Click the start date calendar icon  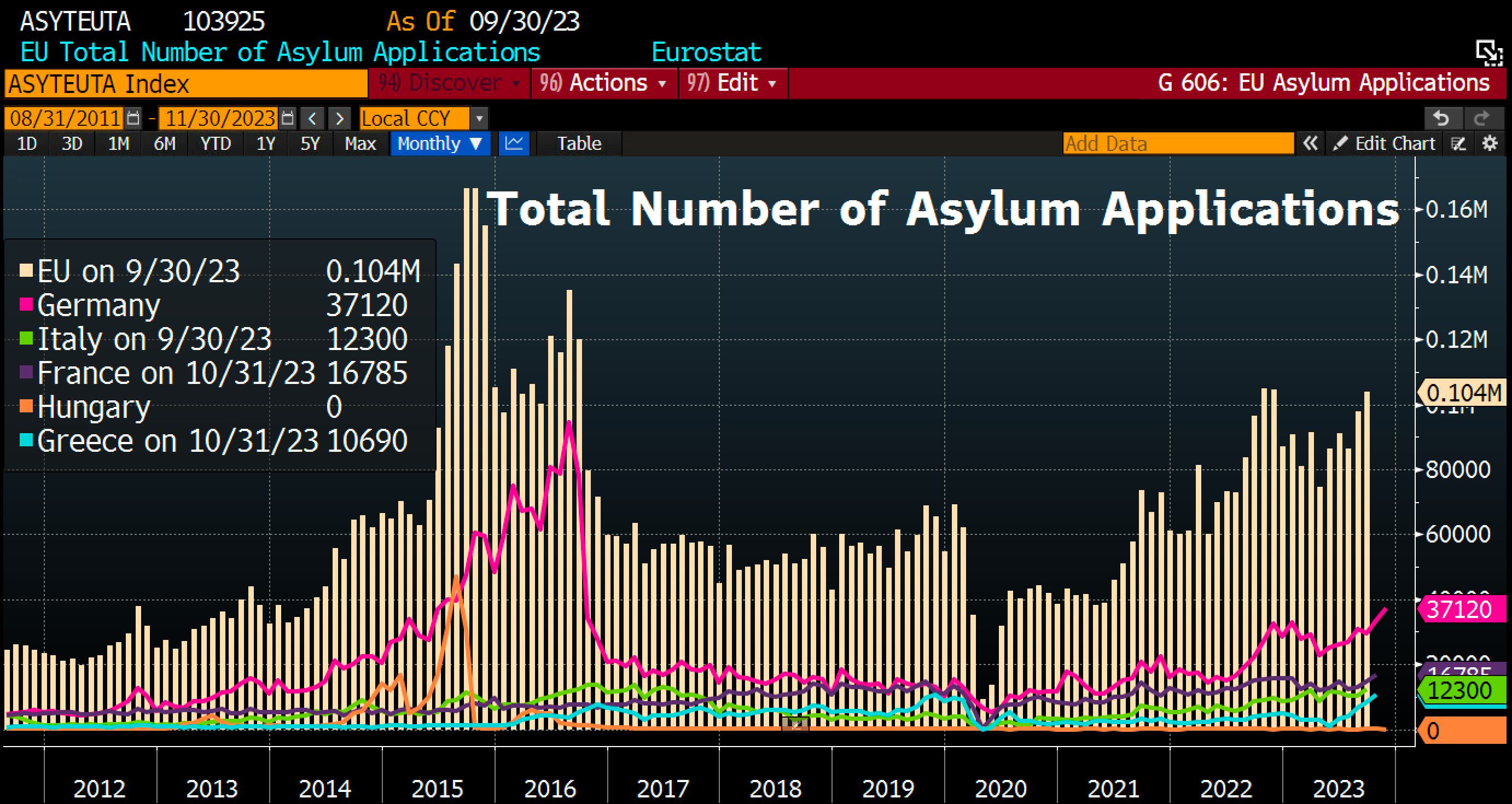(133, 119)
